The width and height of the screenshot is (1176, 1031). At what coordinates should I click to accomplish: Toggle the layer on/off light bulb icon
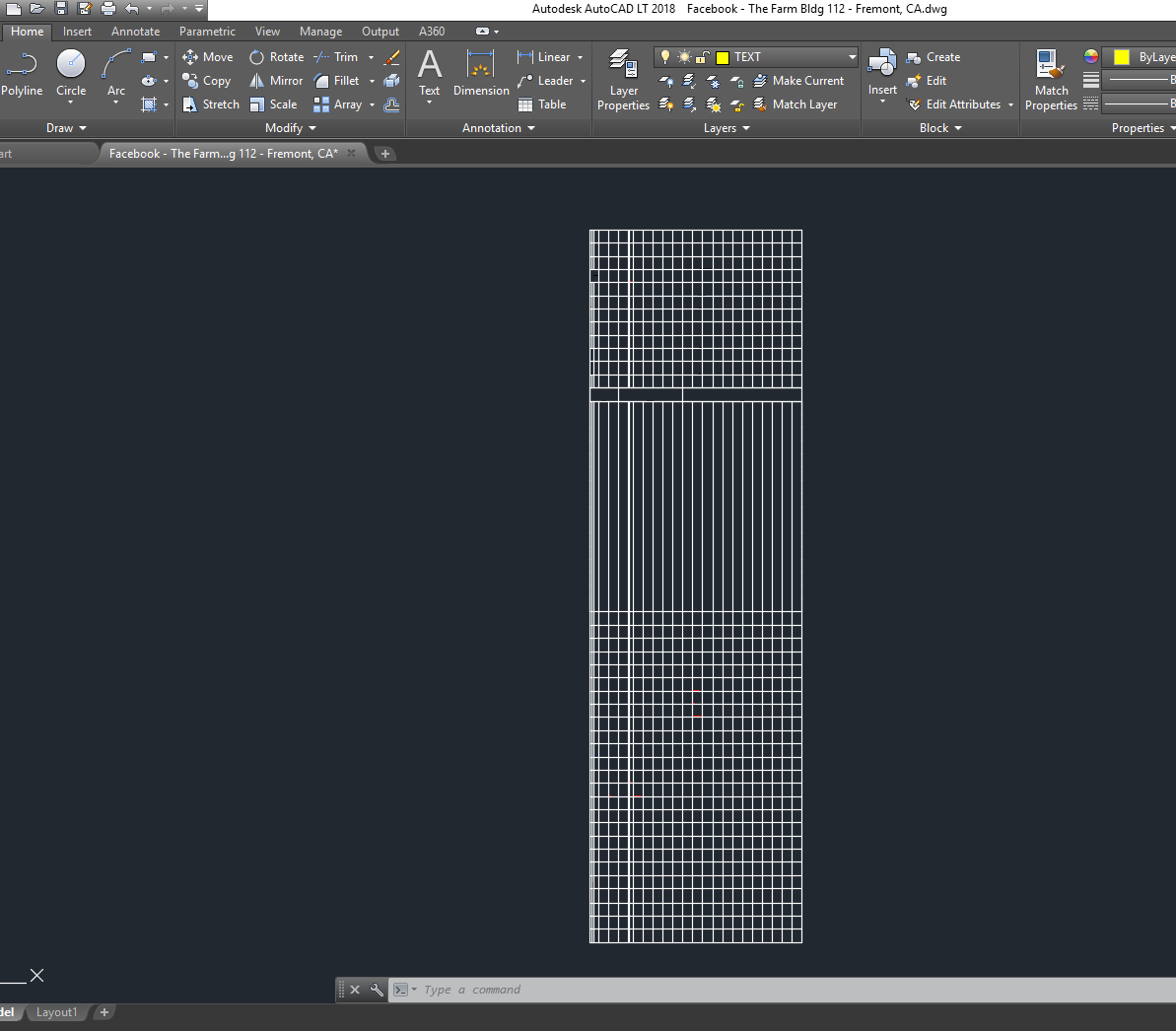pos(664,56)
